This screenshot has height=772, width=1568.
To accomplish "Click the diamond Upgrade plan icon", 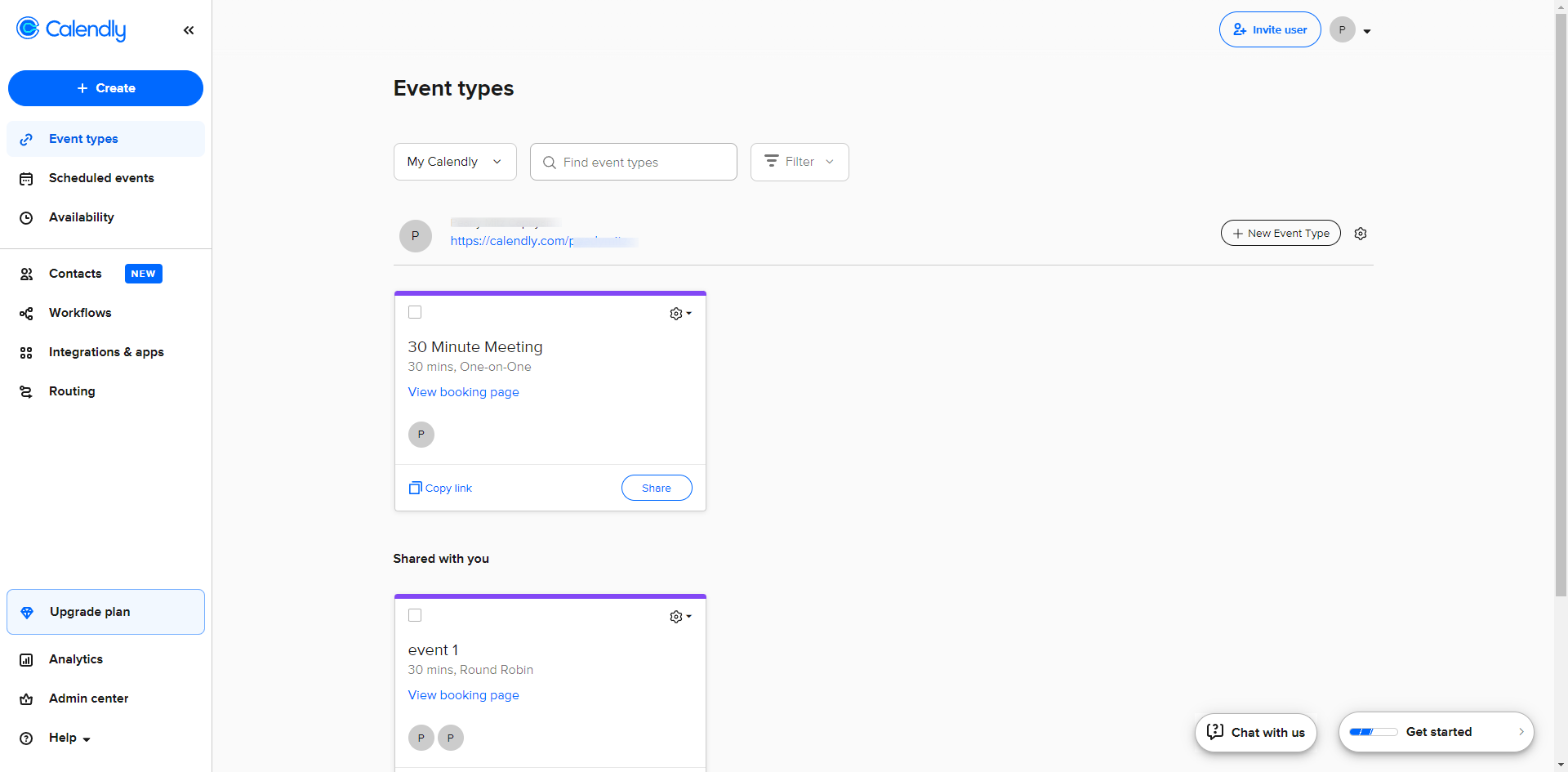I will [x=27, y=613].
